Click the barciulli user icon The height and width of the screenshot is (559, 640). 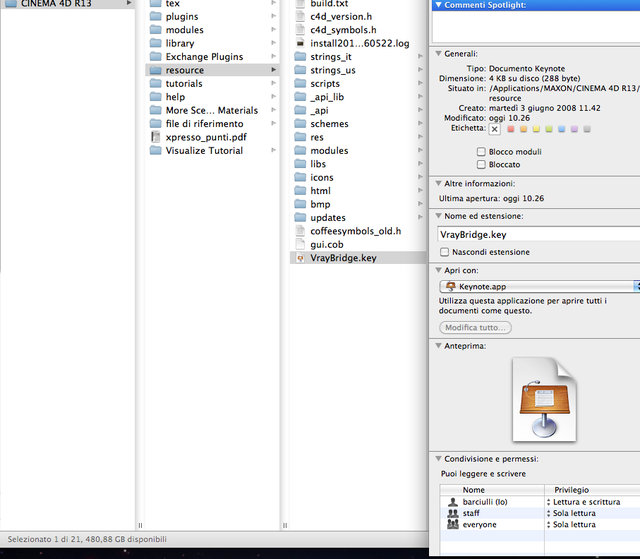(x=453, y=502)
